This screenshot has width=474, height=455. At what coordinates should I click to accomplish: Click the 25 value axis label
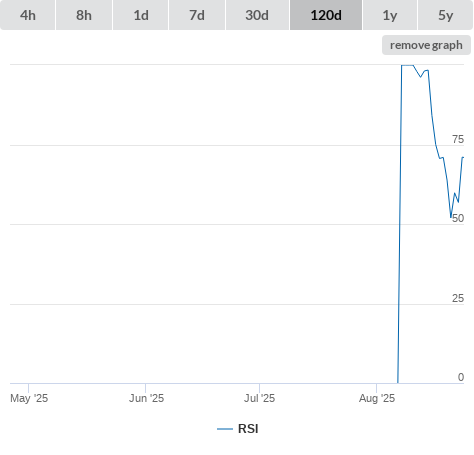(x=458, y=298)
